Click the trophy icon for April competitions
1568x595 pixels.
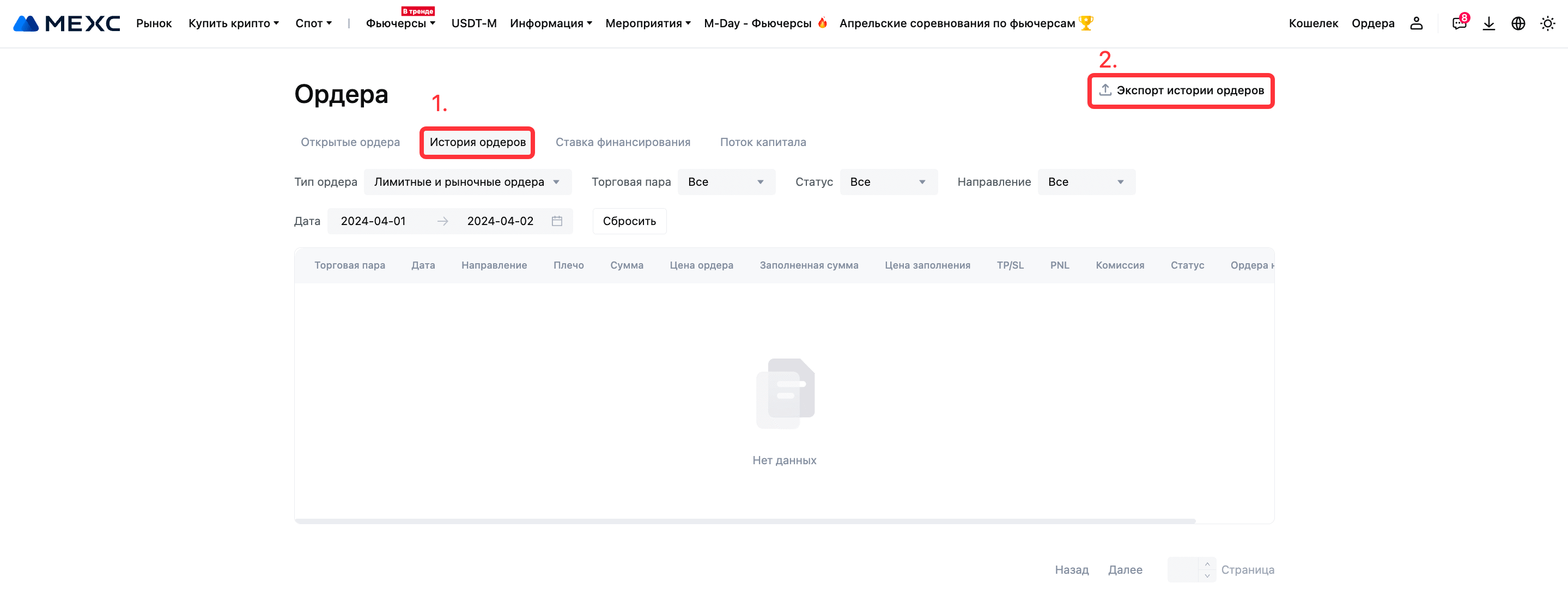pyautogui.click(x=1086, y=23)
